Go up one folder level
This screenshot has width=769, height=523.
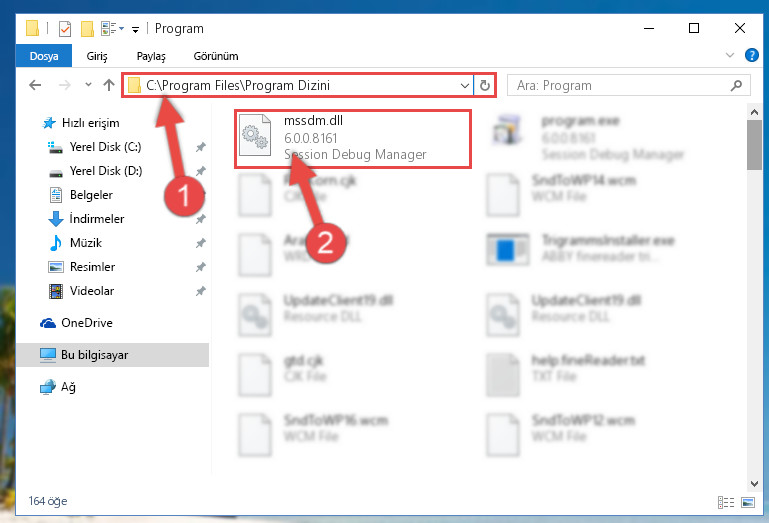[109, 85]
